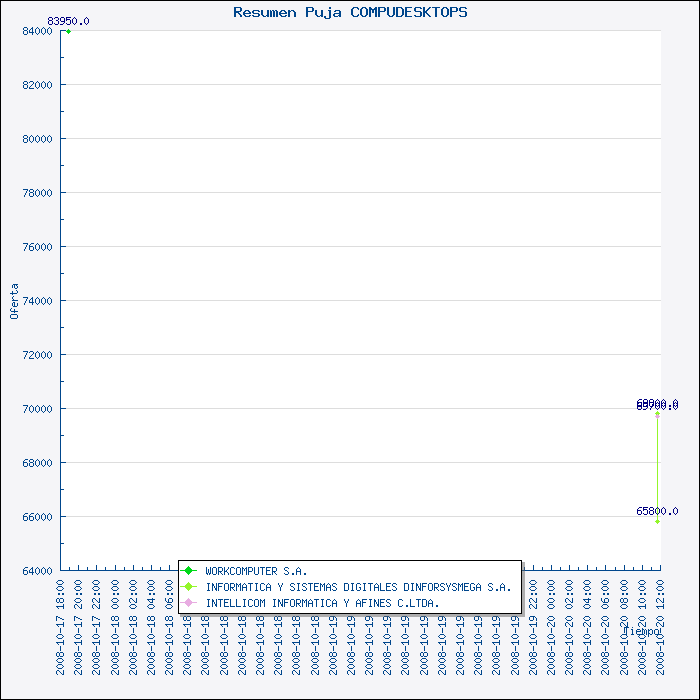This screenshot has height=700, width=700.
Task: Click the green WORKCOMPUTER S.A. legend marker
Action: pos(188,571)
